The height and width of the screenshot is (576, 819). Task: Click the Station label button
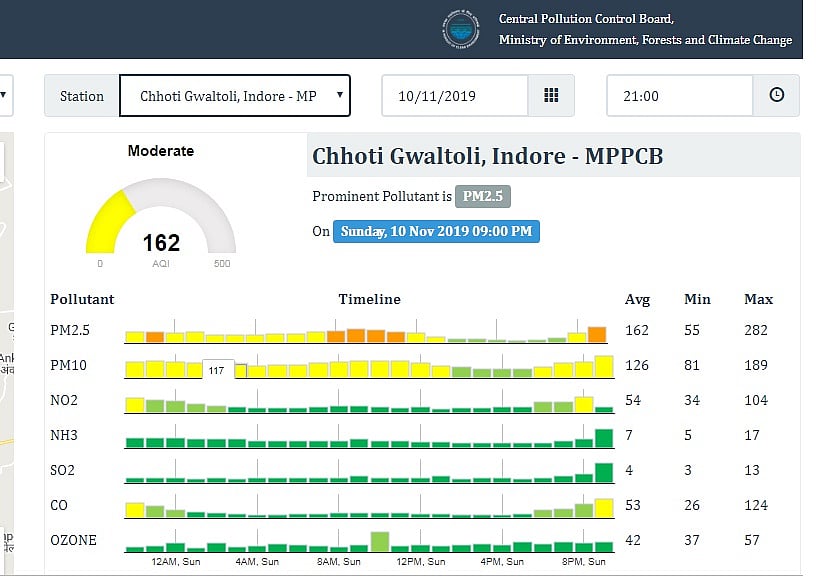click(81, 96)
